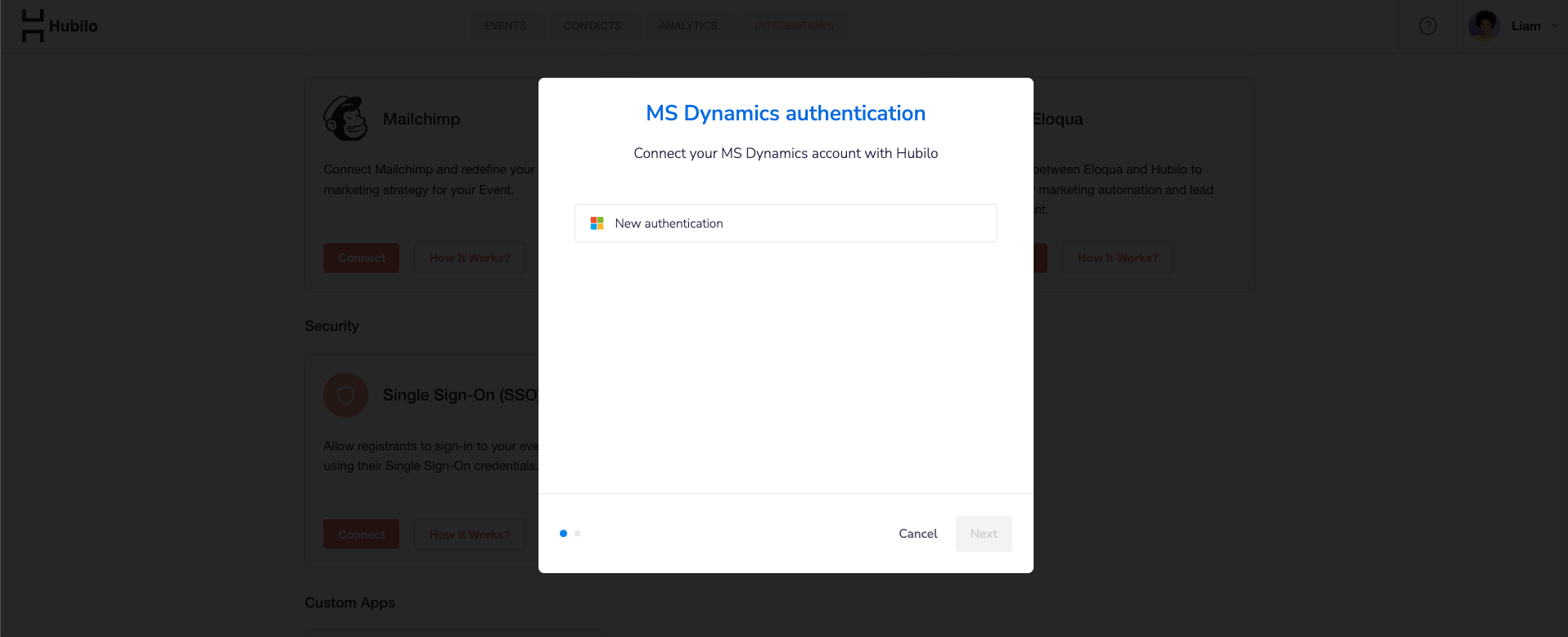Open Single Sign-On How It Works
The width and height of the screenshot is (1568, 637).
(x=470, y=535)
